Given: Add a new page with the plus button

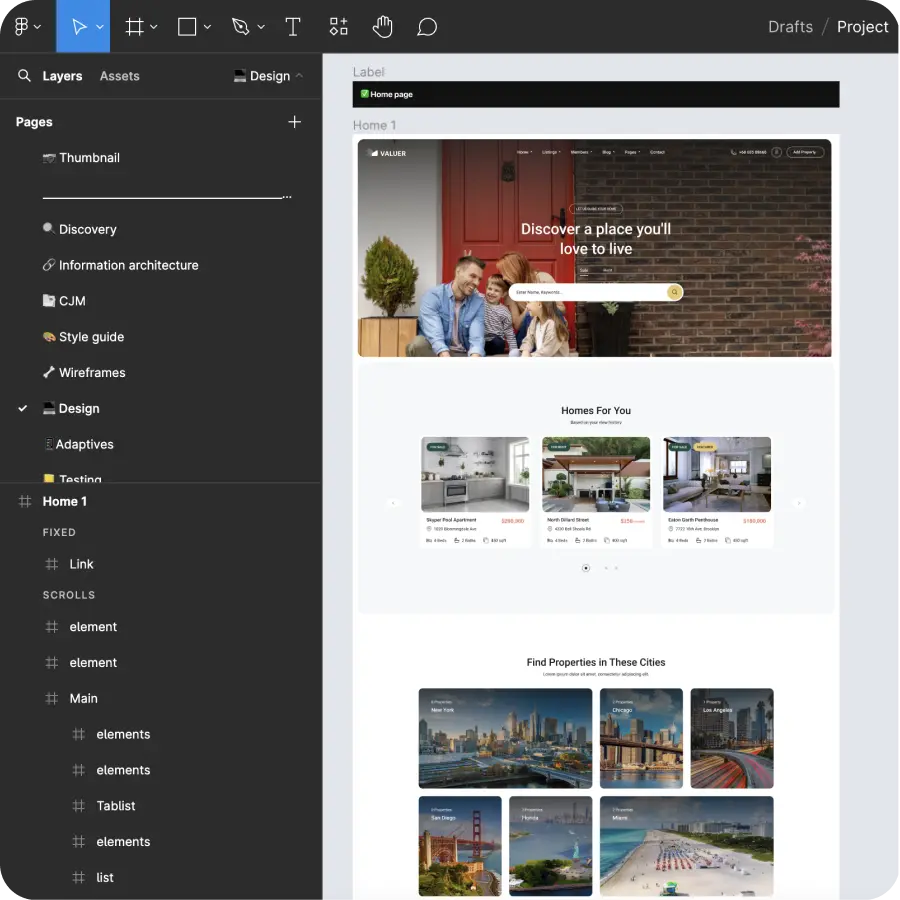Looking at the screenshot, I should [295, 121].
